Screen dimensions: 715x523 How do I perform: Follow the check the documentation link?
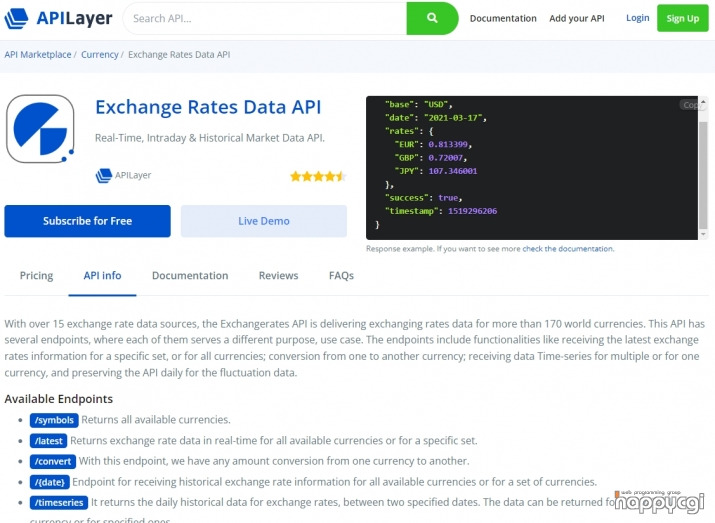568,249
